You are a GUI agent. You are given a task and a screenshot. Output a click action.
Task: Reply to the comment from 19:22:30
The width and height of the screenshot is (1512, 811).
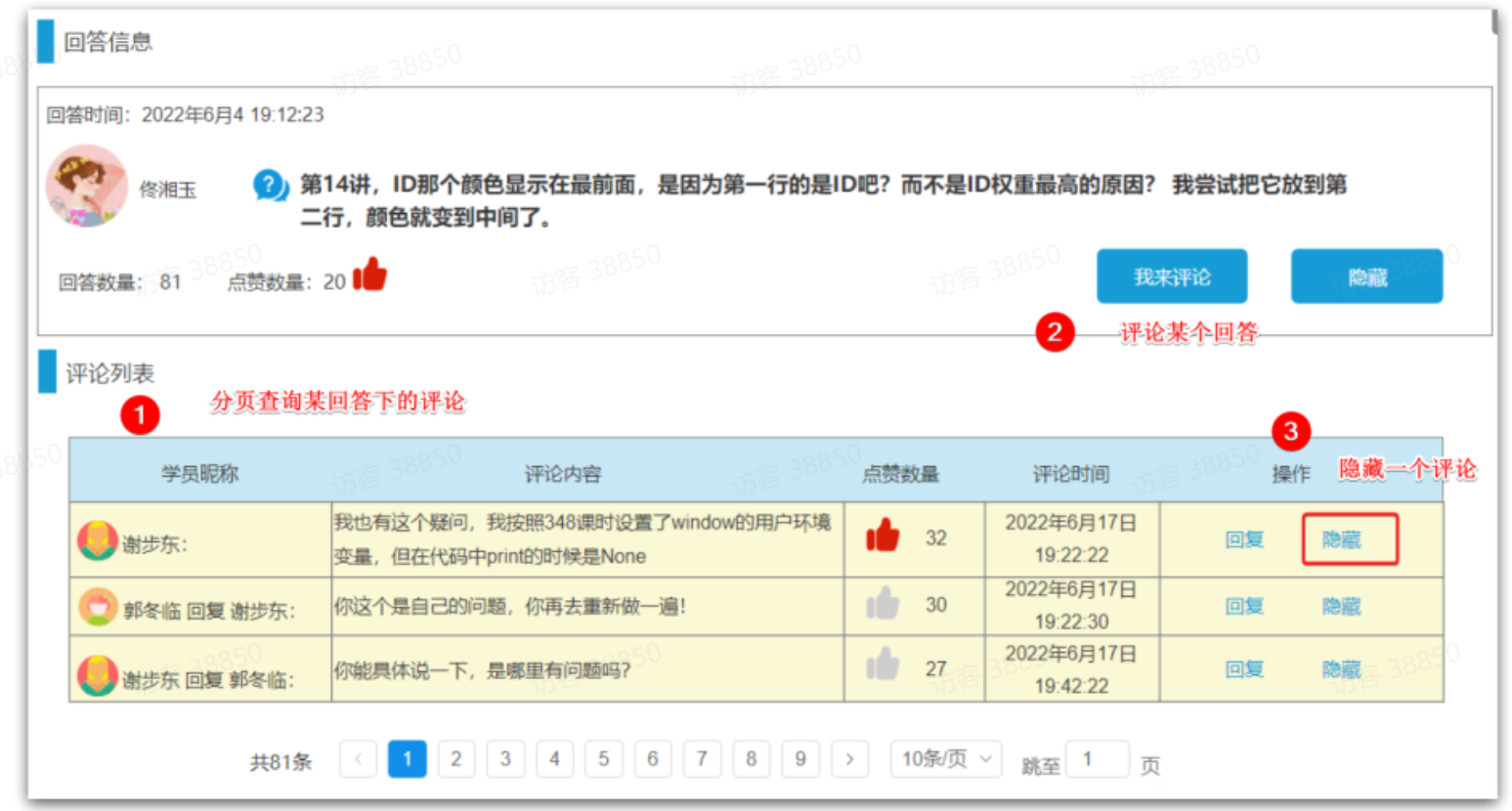point(1244,606)
